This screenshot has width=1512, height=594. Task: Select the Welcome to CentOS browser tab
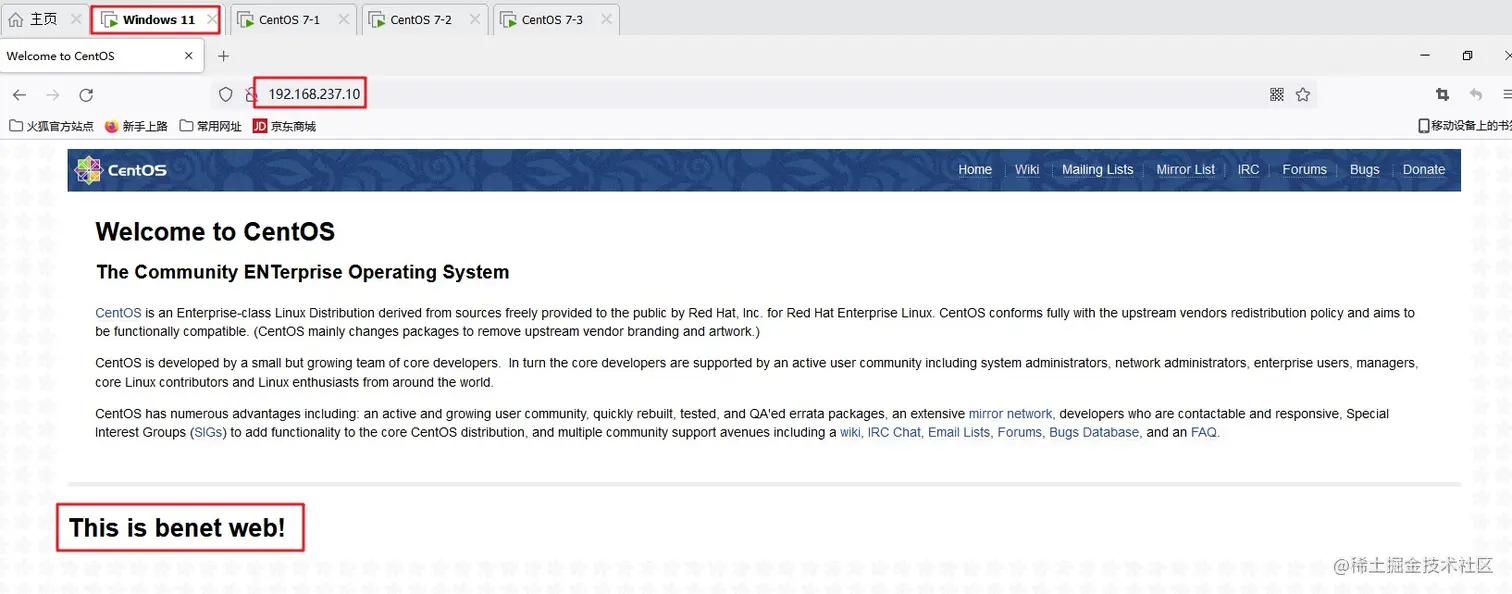[100, 56]
